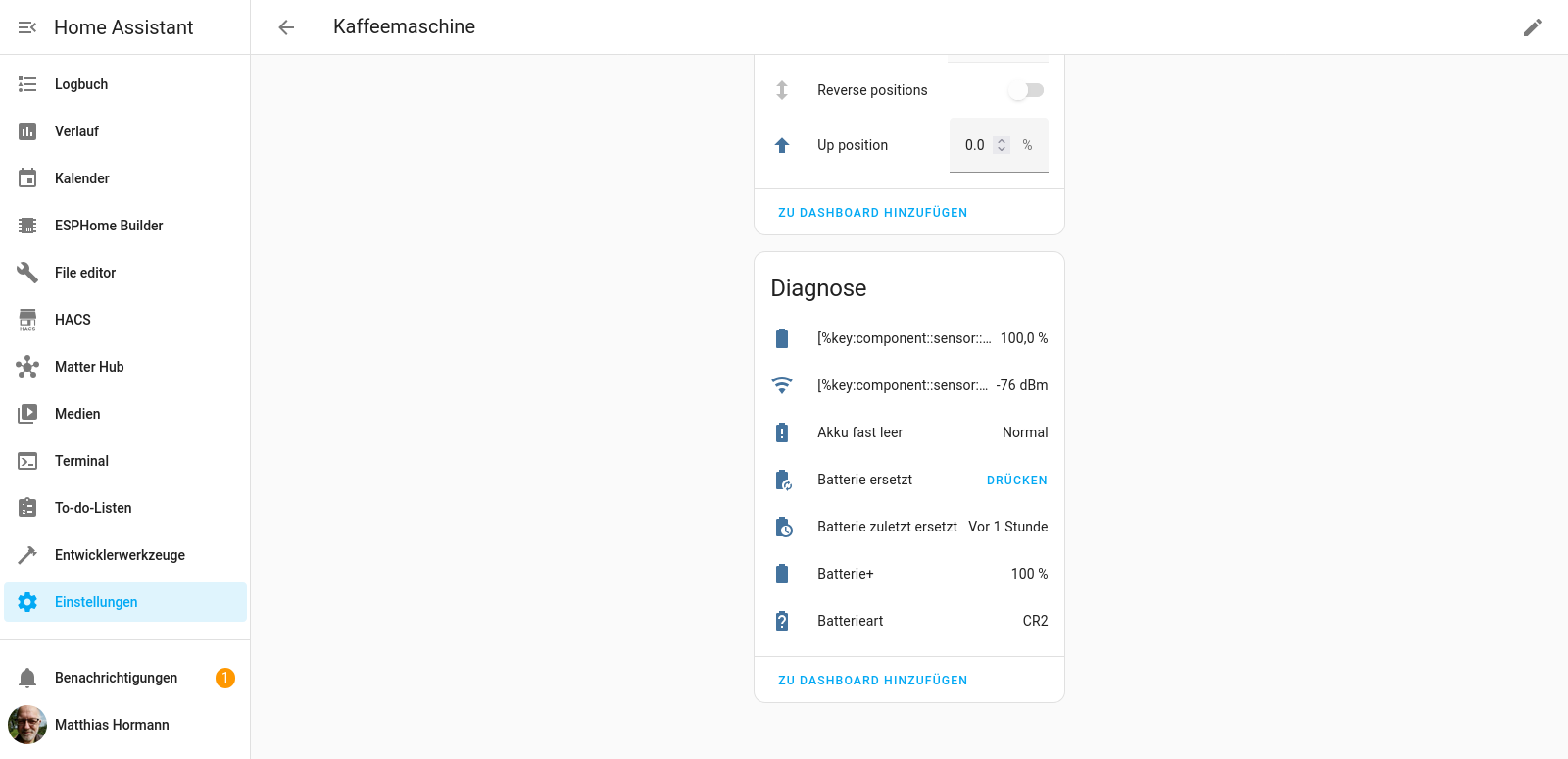Click the Batterieart unknown battery icon

[x=782, y=621]
